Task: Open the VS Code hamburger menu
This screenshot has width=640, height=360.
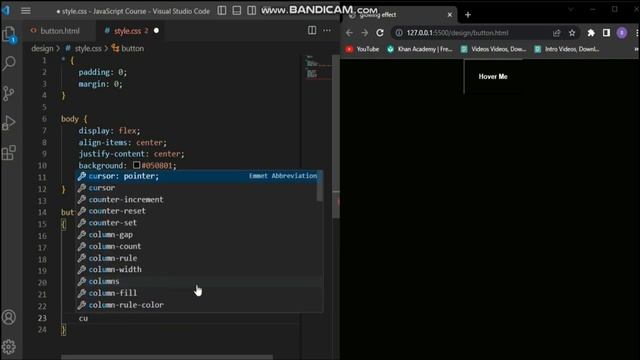Action: tap(26, 11)
